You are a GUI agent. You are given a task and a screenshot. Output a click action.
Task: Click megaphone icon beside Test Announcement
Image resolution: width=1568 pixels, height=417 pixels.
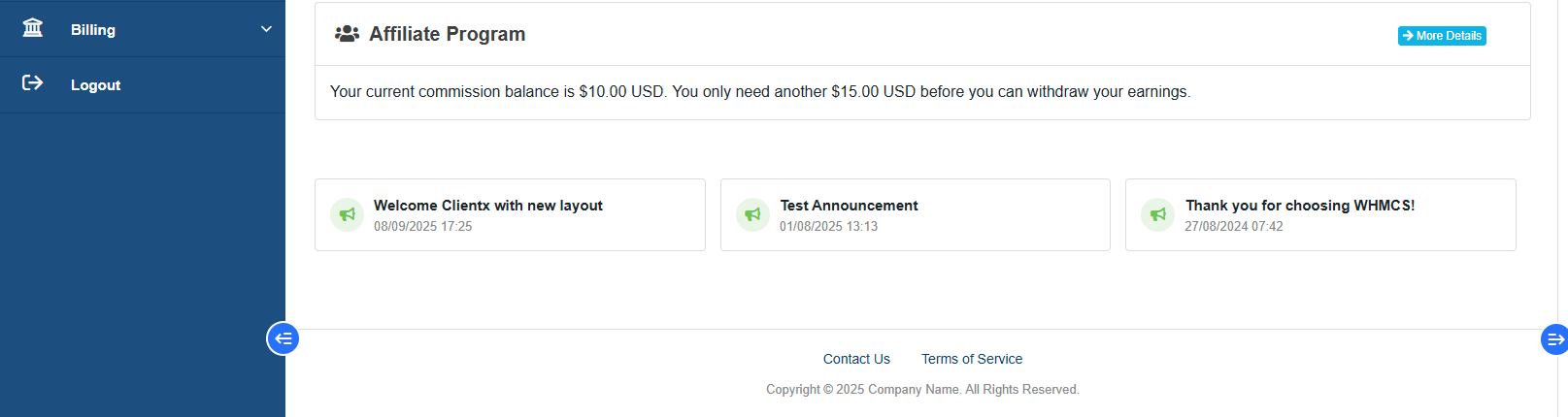point(752,214)
